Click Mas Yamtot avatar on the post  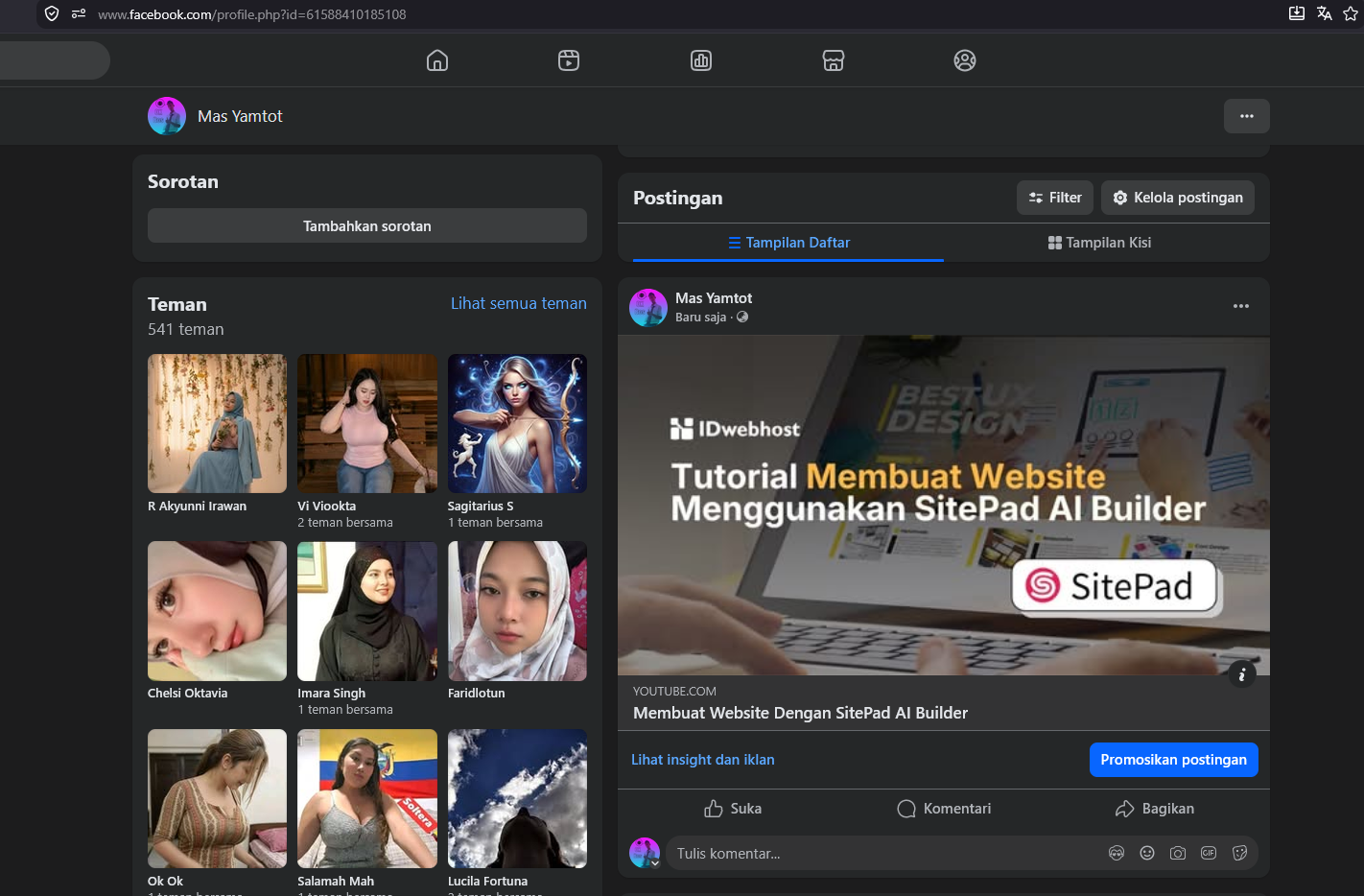point(648,308)
